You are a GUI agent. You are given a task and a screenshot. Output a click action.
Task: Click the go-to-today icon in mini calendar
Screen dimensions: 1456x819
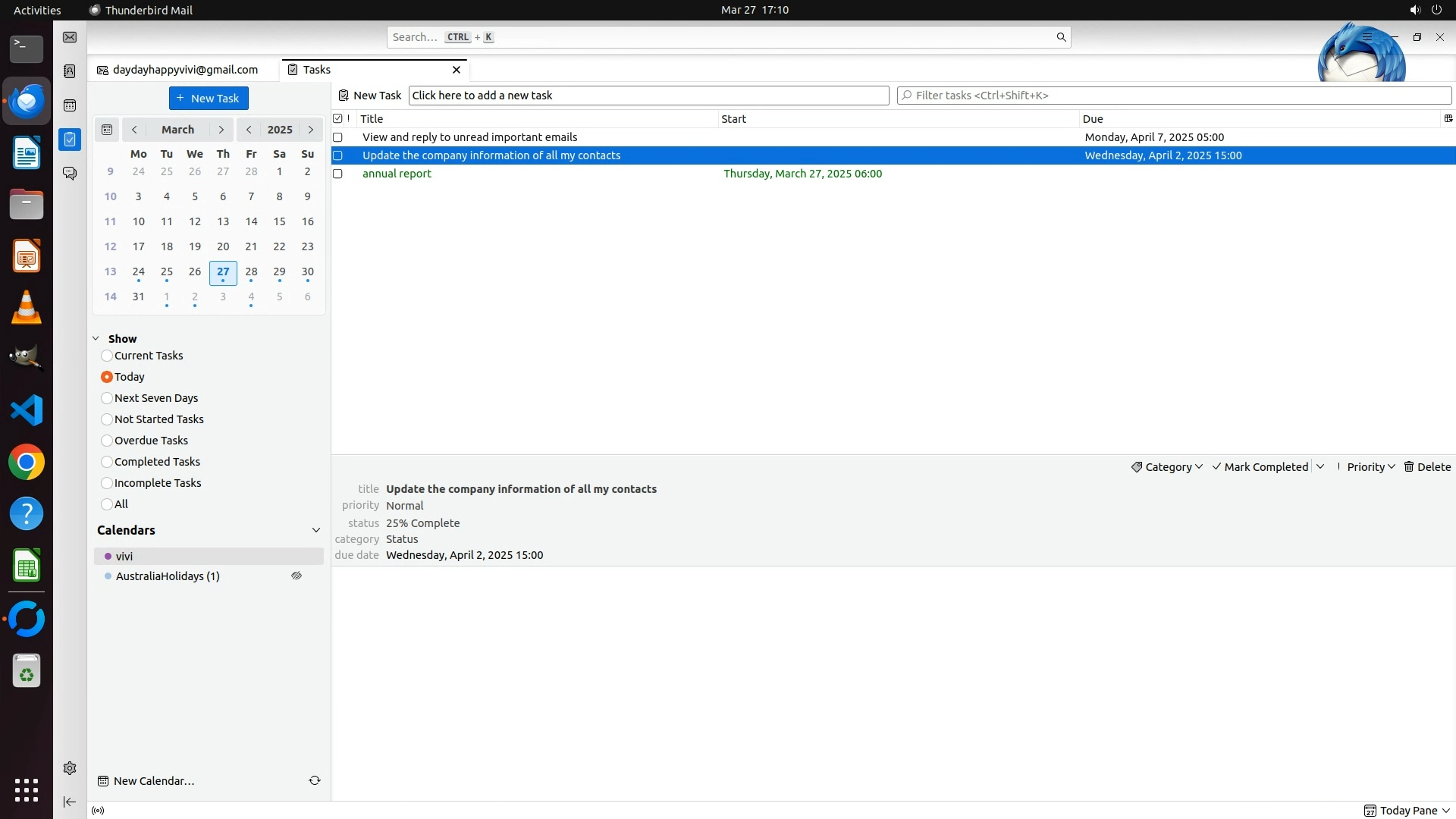[107, 130]
